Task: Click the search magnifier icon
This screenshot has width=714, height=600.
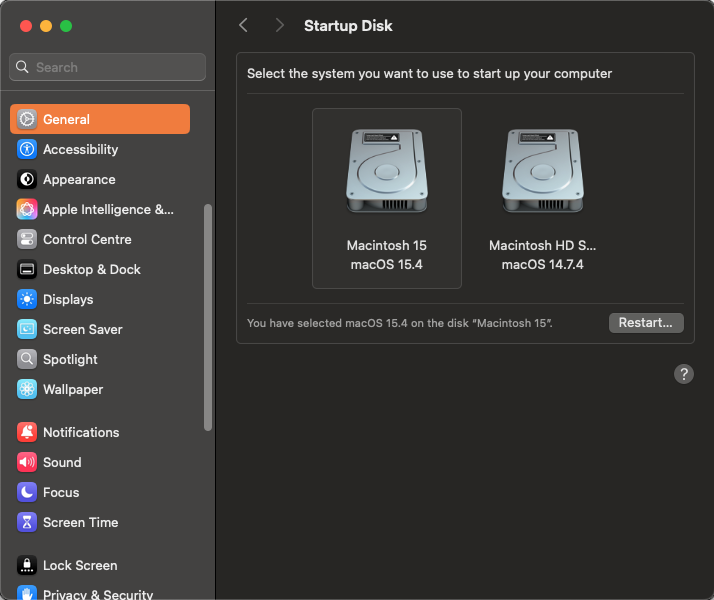Action: tap(22, 67)
